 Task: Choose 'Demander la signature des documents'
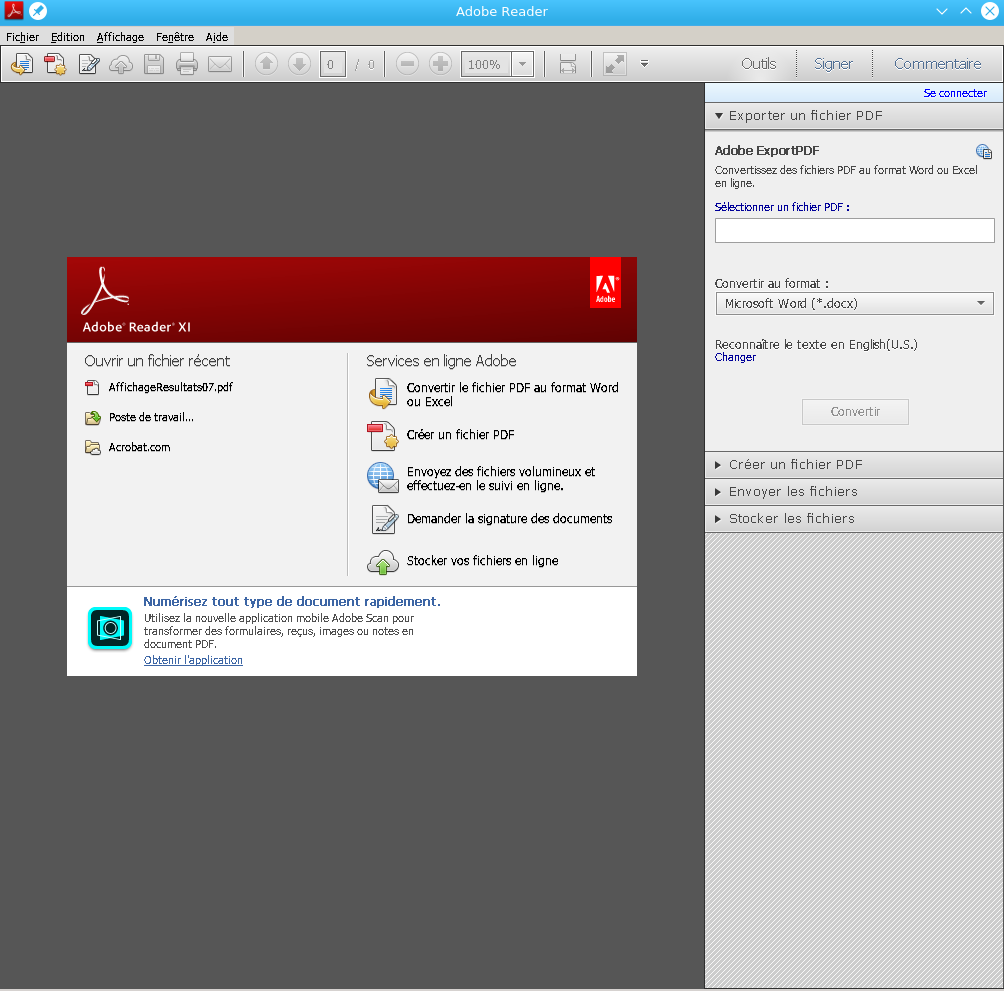(510, 519)
